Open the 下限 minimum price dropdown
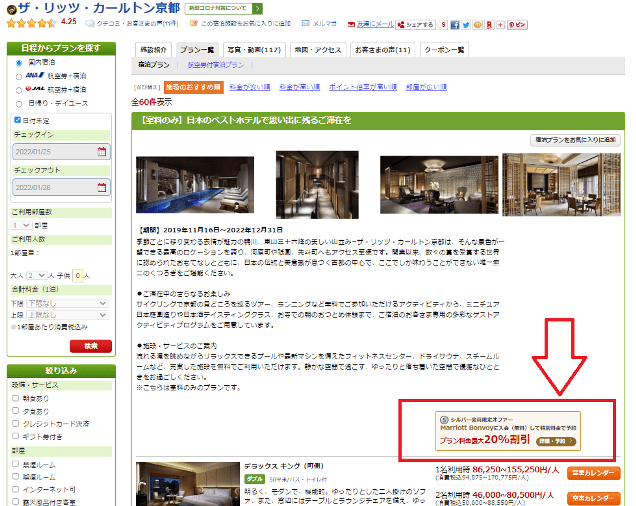The height and width of the screenshot is (506, 636). click(67, 304)
